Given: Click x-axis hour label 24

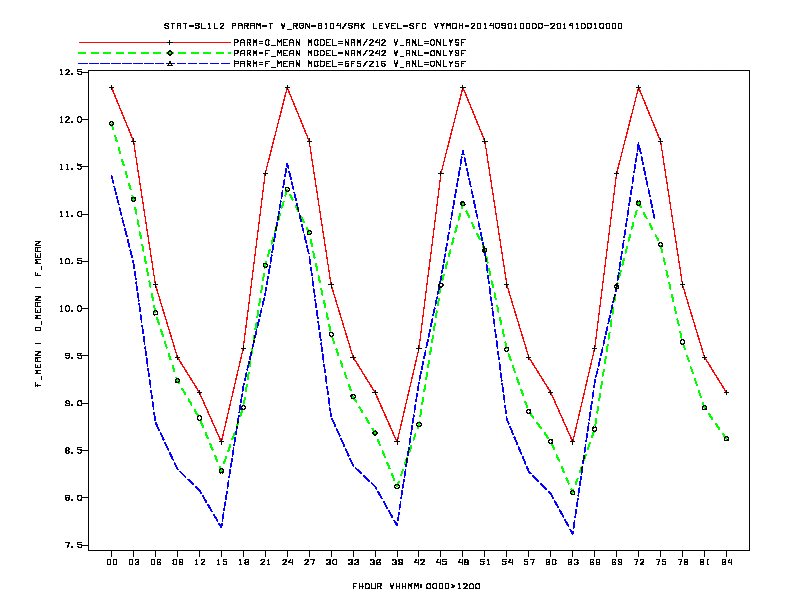Looking at the screenshot, I should click(x=287, y=562).
